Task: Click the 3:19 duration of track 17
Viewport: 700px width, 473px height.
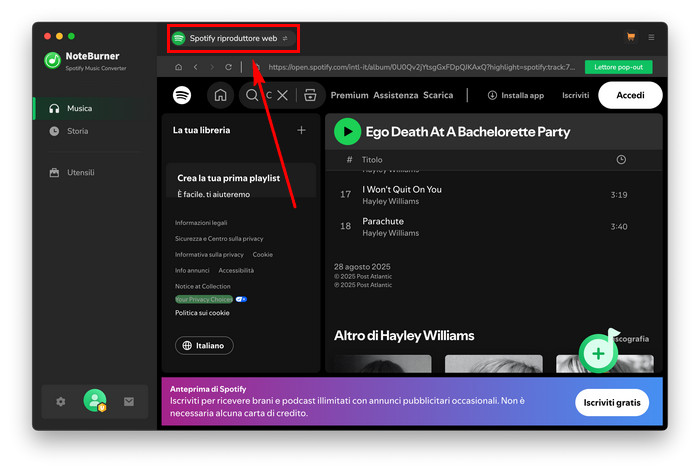Action: click(x=619, y=195)
